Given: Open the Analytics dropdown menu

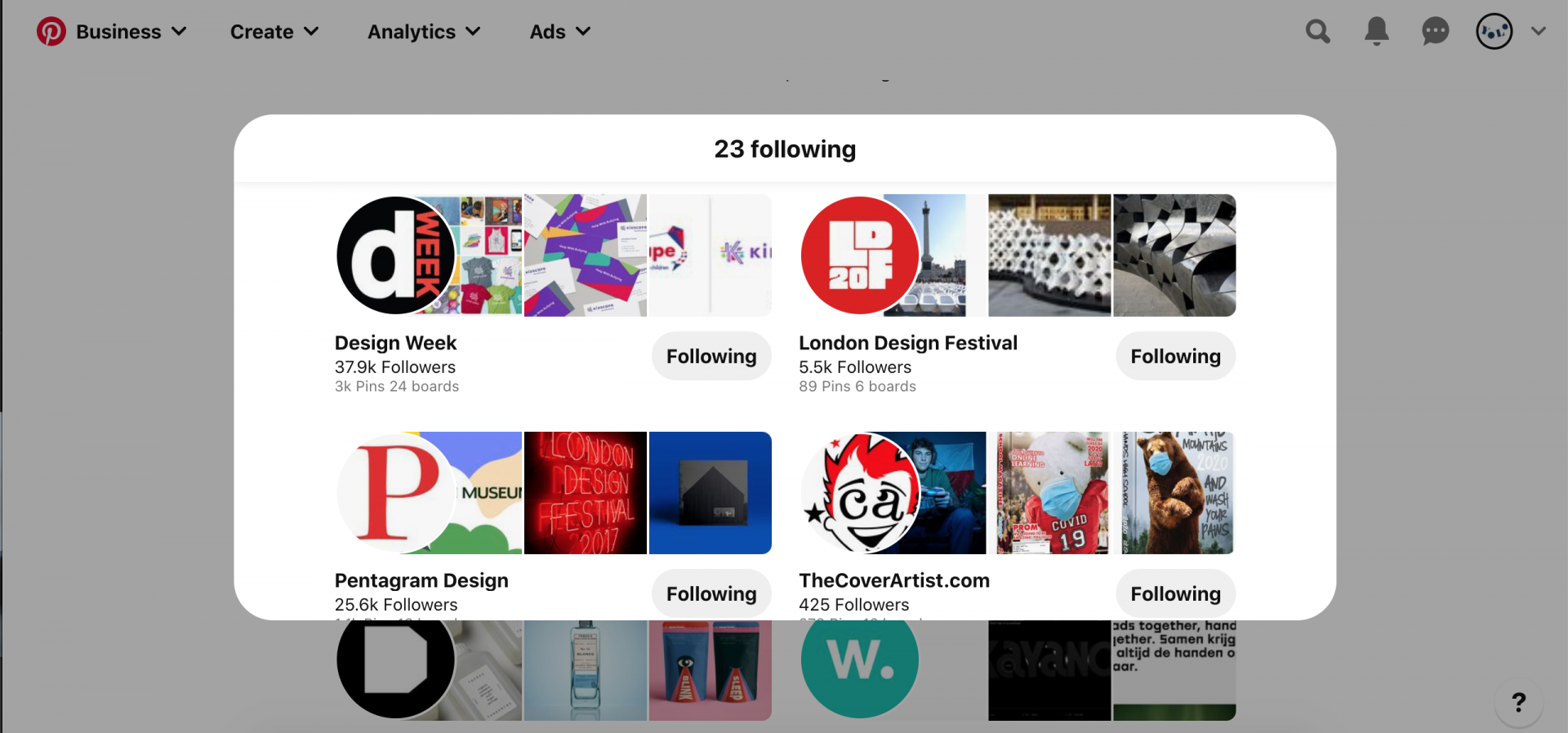Looking at the screenshot, I should click(x=424, y=32).
